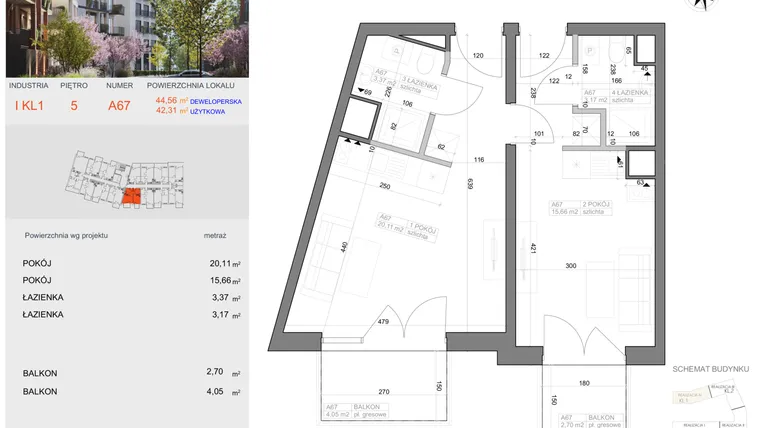The width and height of the screenshot is (760, 428).
Task: Click the 116 corridor dimension
Action: pyautogui.click(x=479, y=159)
